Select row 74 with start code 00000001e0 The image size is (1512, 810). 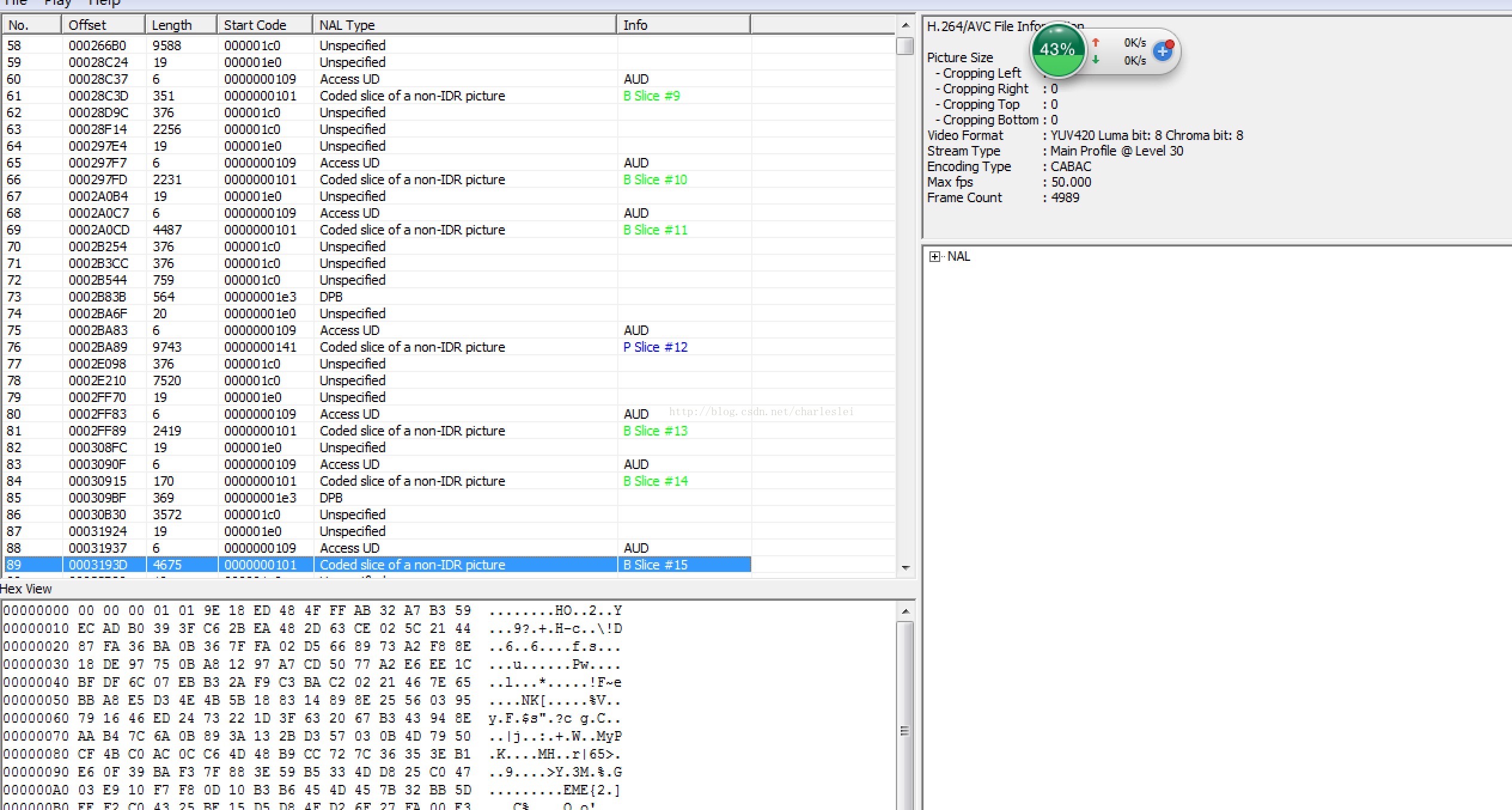(377, 313)
